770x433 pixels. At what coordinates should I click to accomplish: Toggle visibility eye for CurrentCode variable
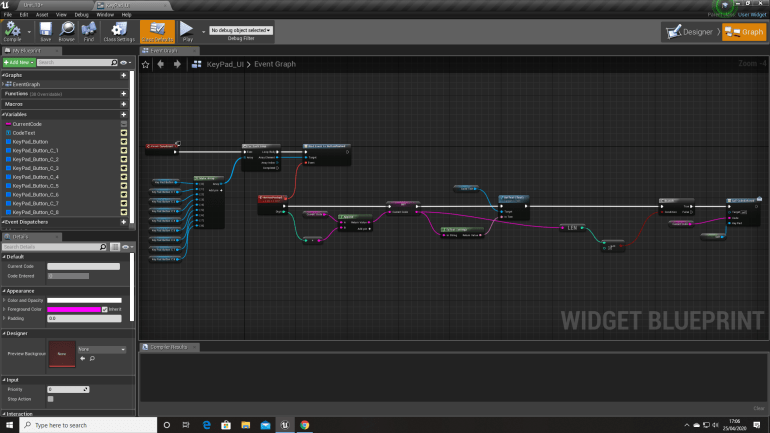[x=124, y=124]
